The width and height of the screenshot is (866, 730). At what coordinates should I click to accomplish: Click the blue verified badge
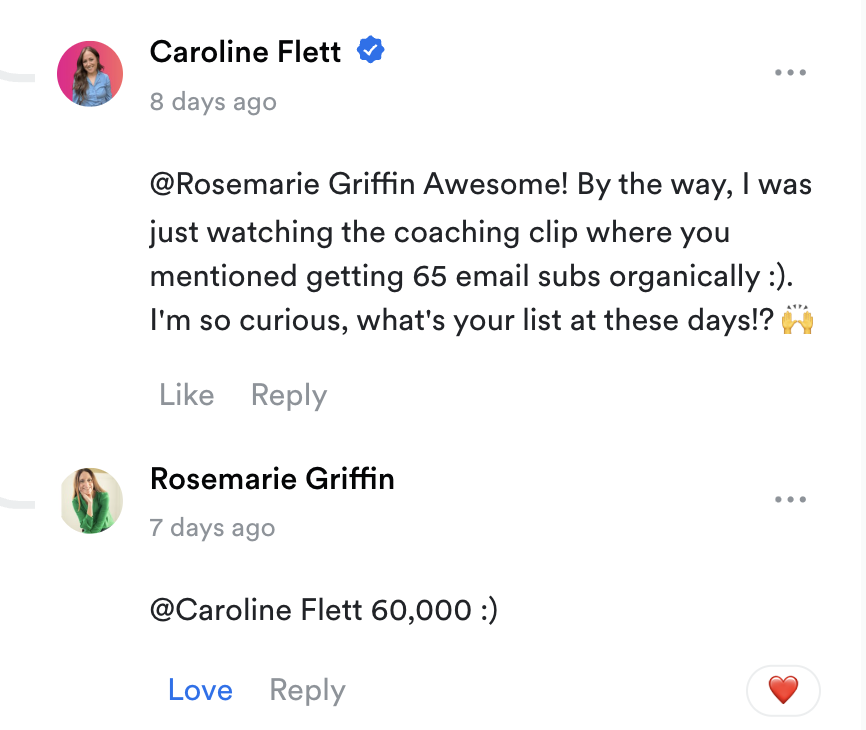(371, 51)
